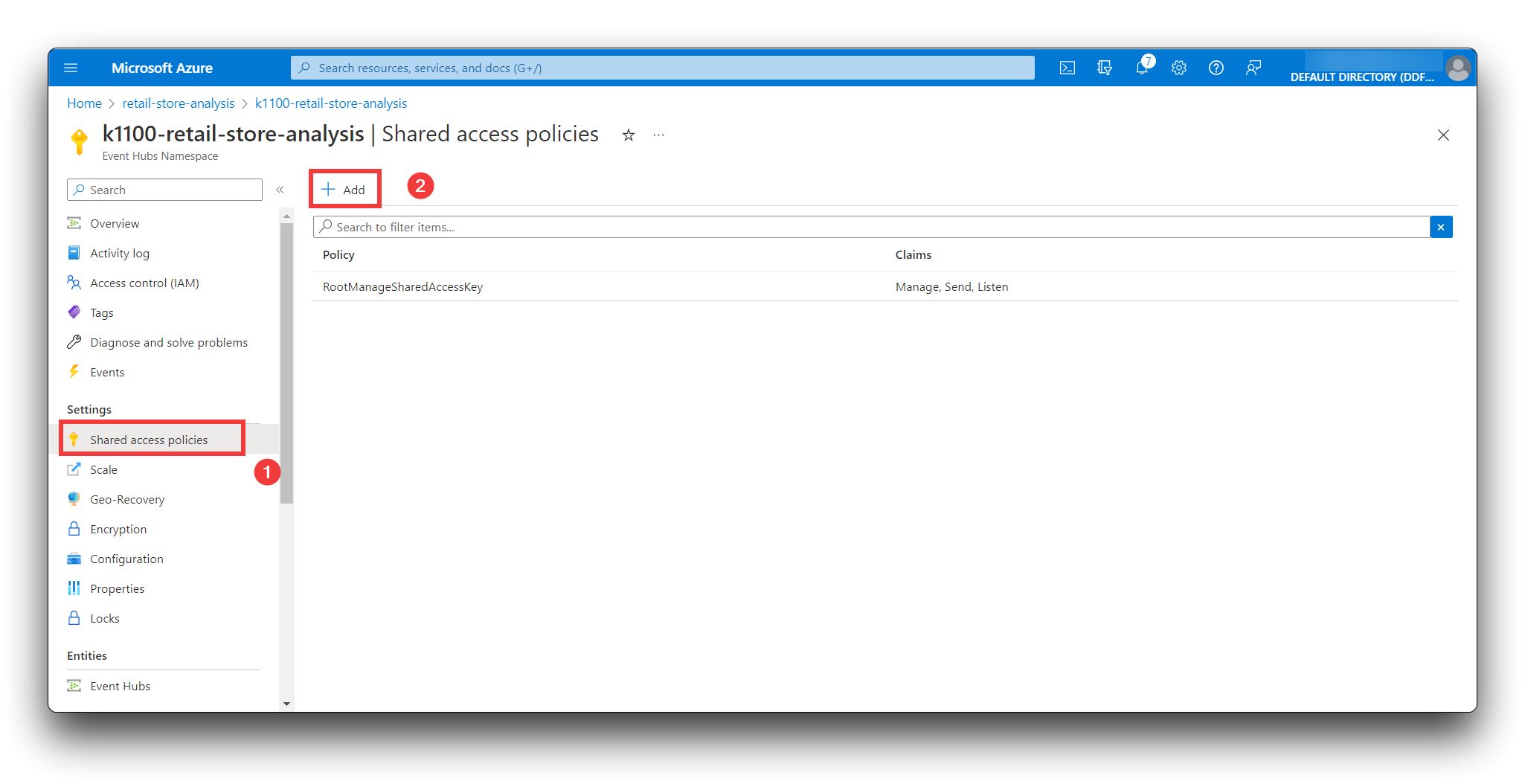Viewport: 1525px width, 784px height.
Task: Open the more options ellipsis next to title
Action: pos(658,135)
